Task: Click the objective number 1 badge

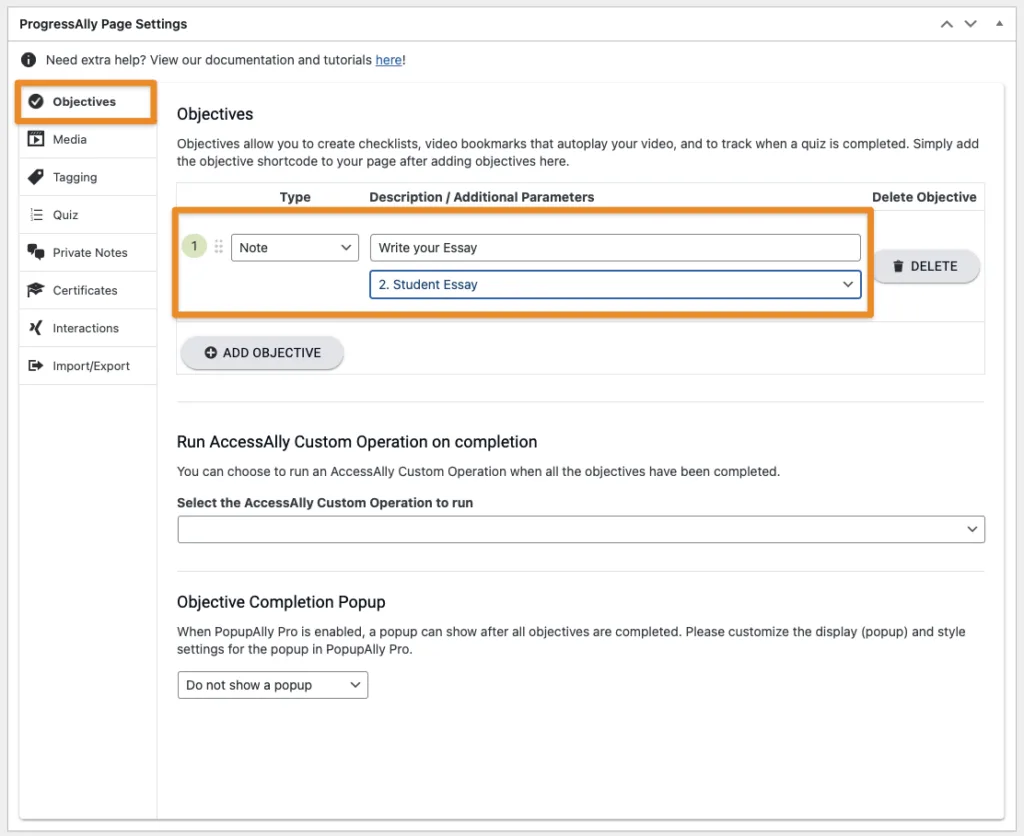Action: pyautogui.click(x=194, y=246)
